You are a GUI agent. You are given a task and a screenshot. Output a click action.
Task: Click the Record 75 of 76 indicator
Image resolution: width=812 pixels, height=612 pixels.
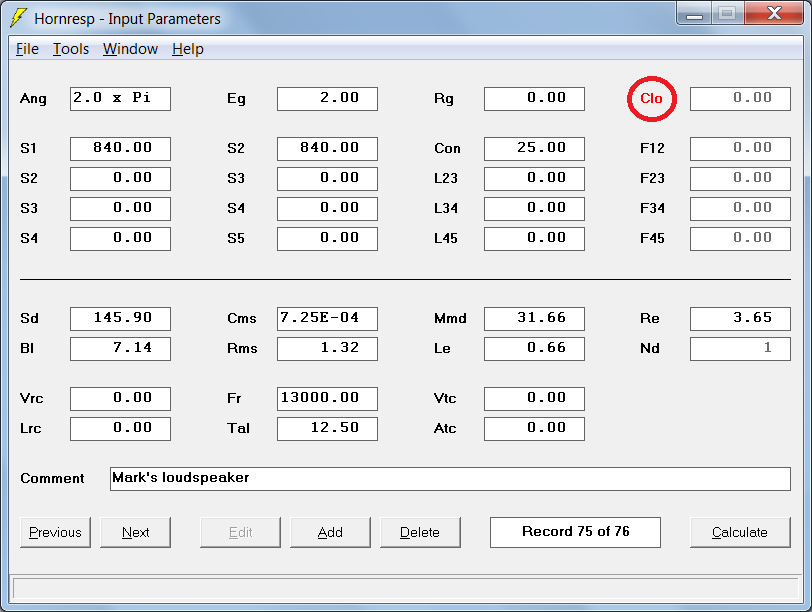click(575, 532)
